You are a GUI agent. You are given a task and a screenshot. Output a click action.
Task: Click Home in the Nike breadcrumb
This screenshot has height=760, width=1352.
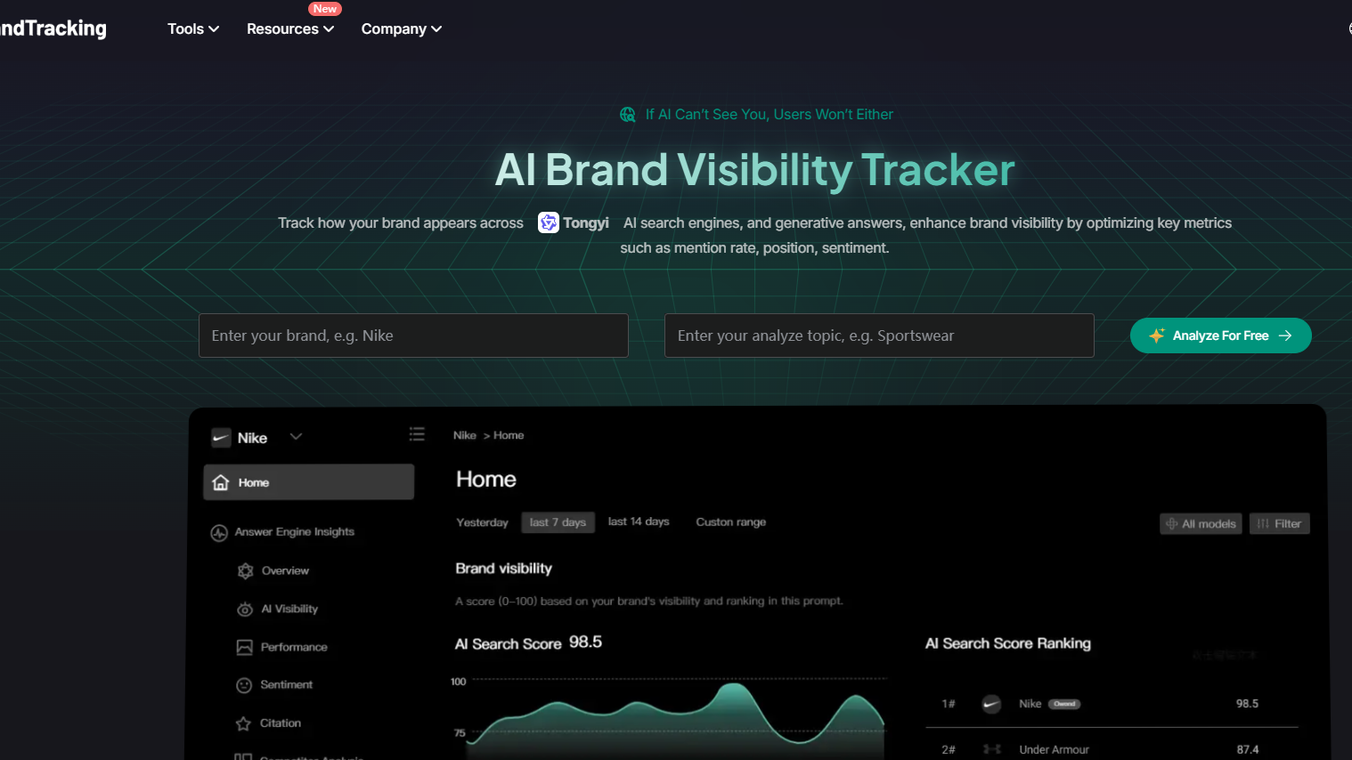pyautogui.click(x=508, y=435)
